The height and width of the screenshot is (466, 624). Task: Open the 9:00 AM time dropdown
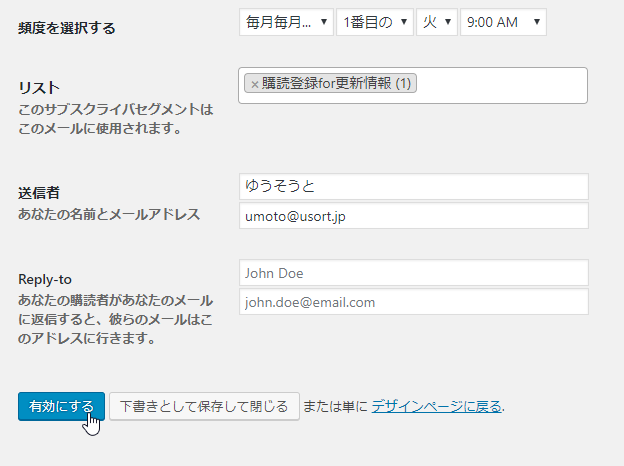pyautogui.click(x=503, y=22)
